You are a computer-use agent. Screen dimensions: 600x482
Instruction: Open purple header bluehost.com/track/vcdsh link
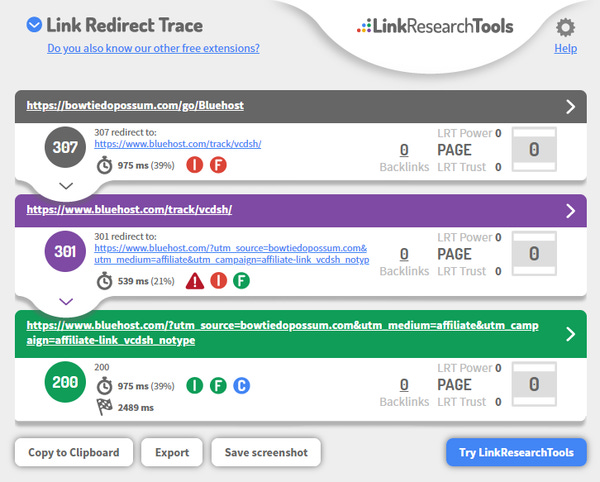pos(129,210)
